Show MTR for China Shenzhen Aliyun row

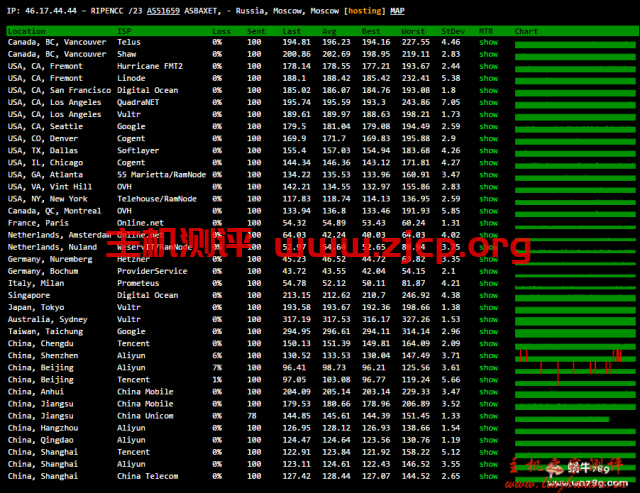tap(489, 356)
